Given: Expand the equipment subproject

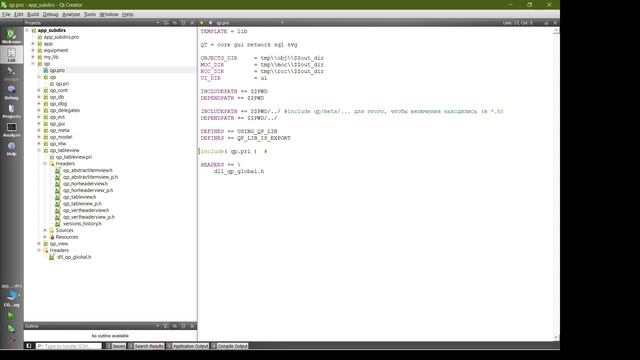Looking at the screenshot, I should click(x=33, y=50).
